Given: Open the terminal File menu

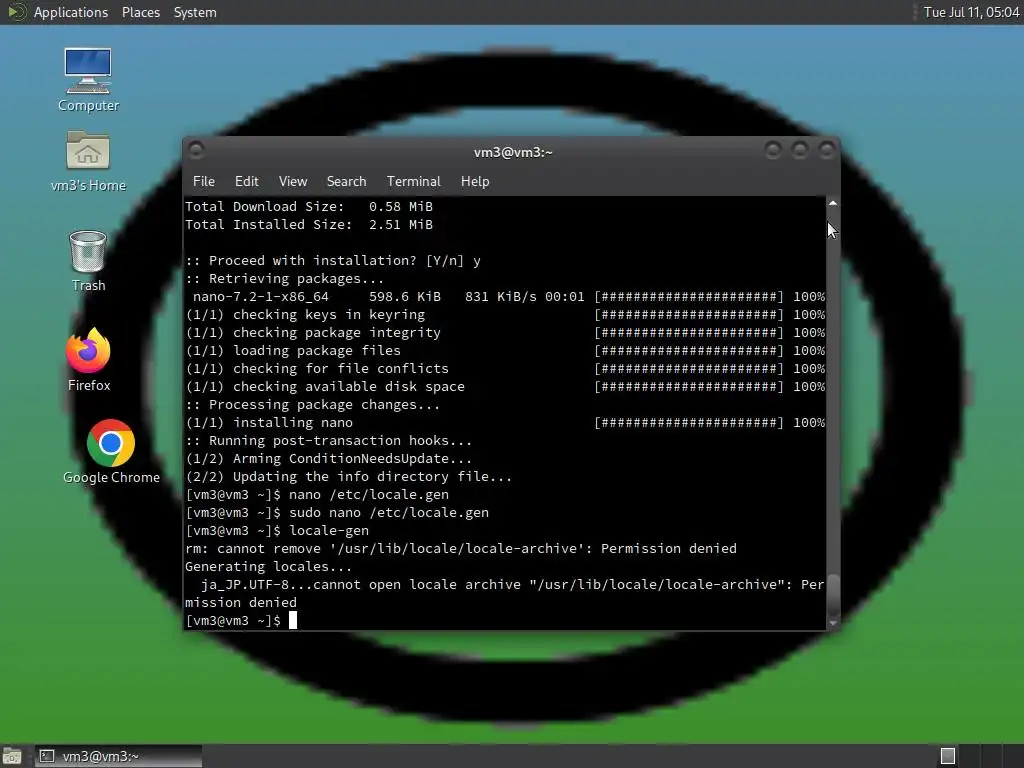Looking at the screenshot, I should (204, 181).
